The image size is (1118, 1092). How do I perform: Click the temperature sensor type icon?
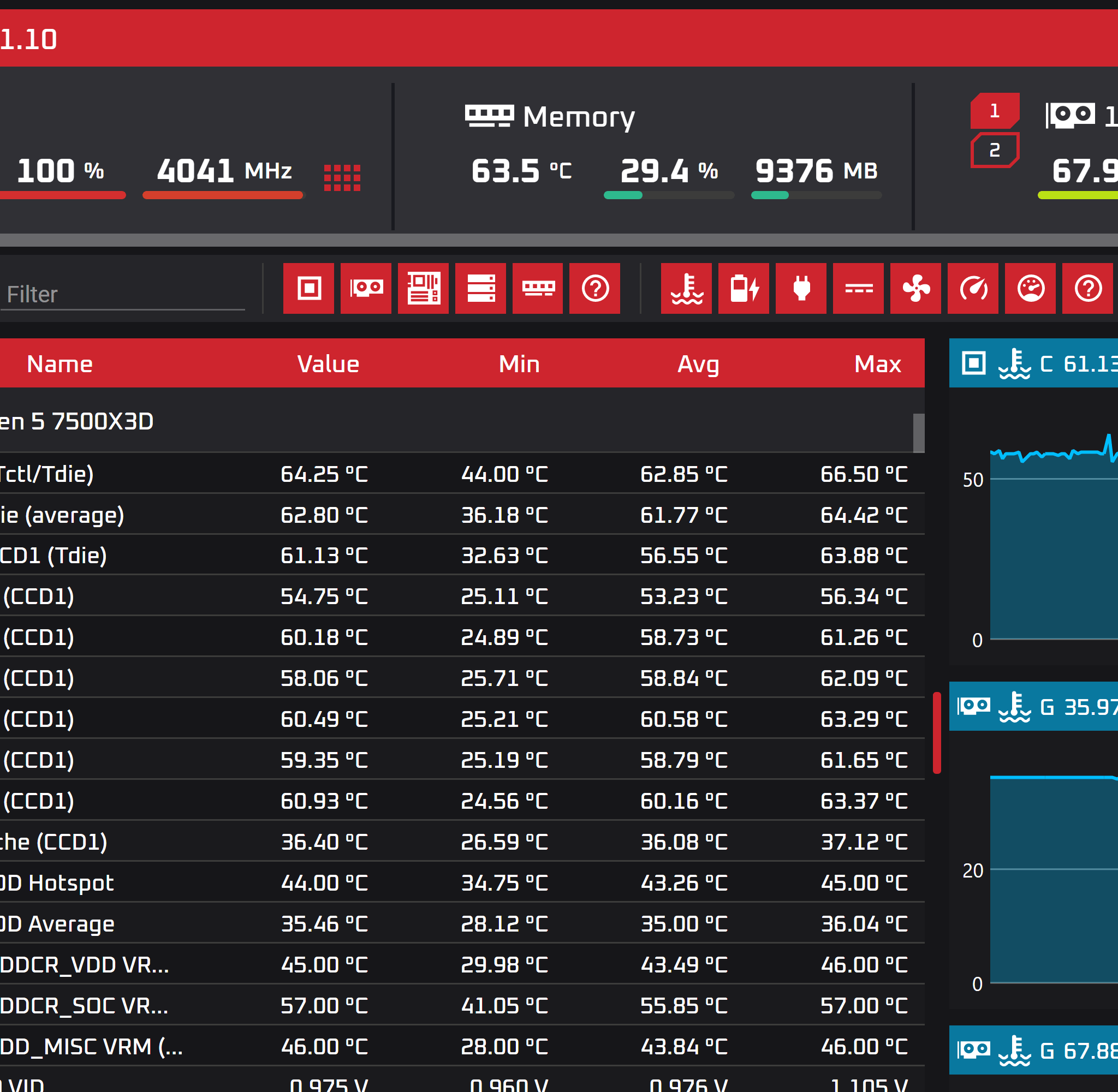tap(686, 288)
